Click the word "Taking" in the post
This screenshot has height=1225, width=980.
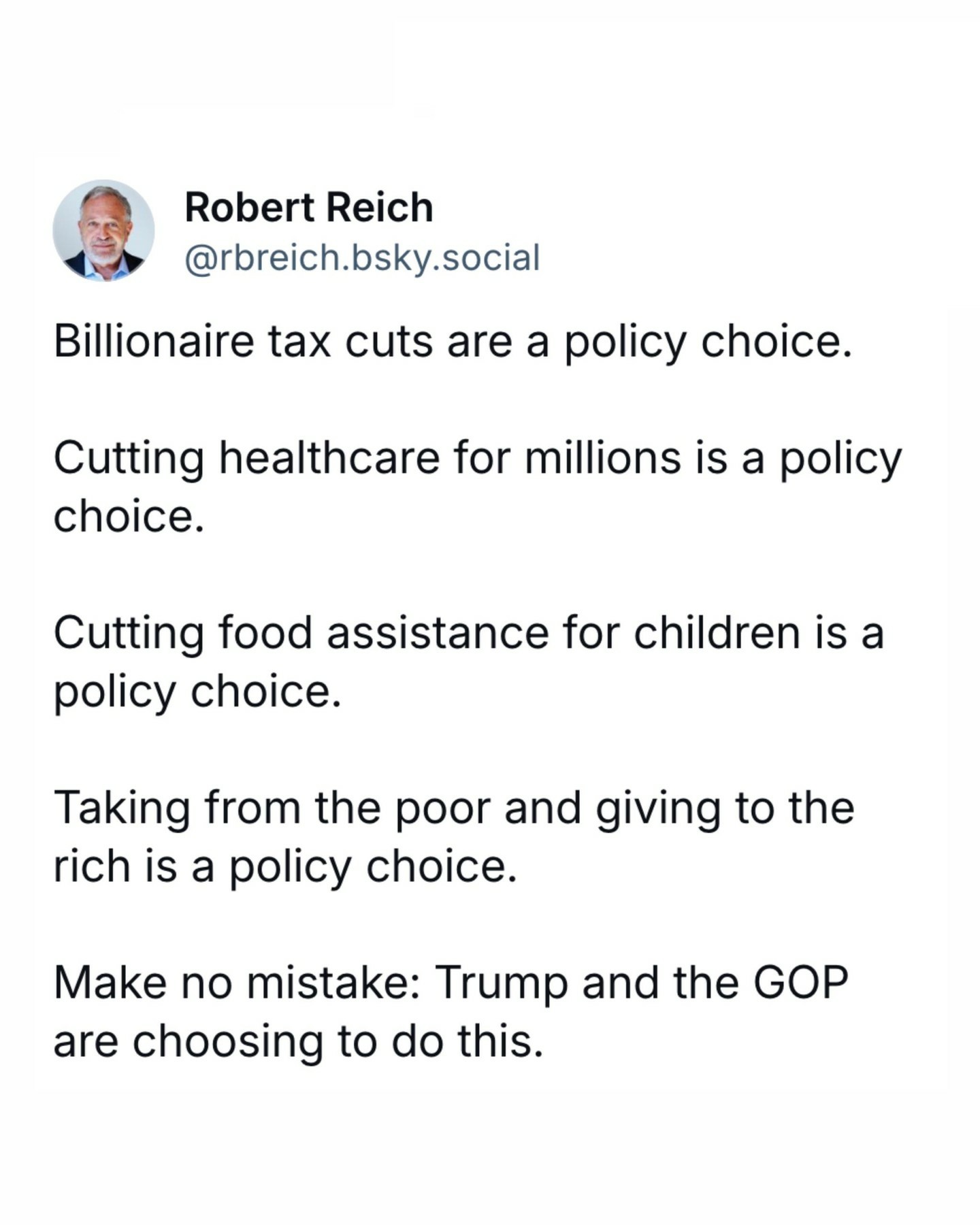click(122, 807)
